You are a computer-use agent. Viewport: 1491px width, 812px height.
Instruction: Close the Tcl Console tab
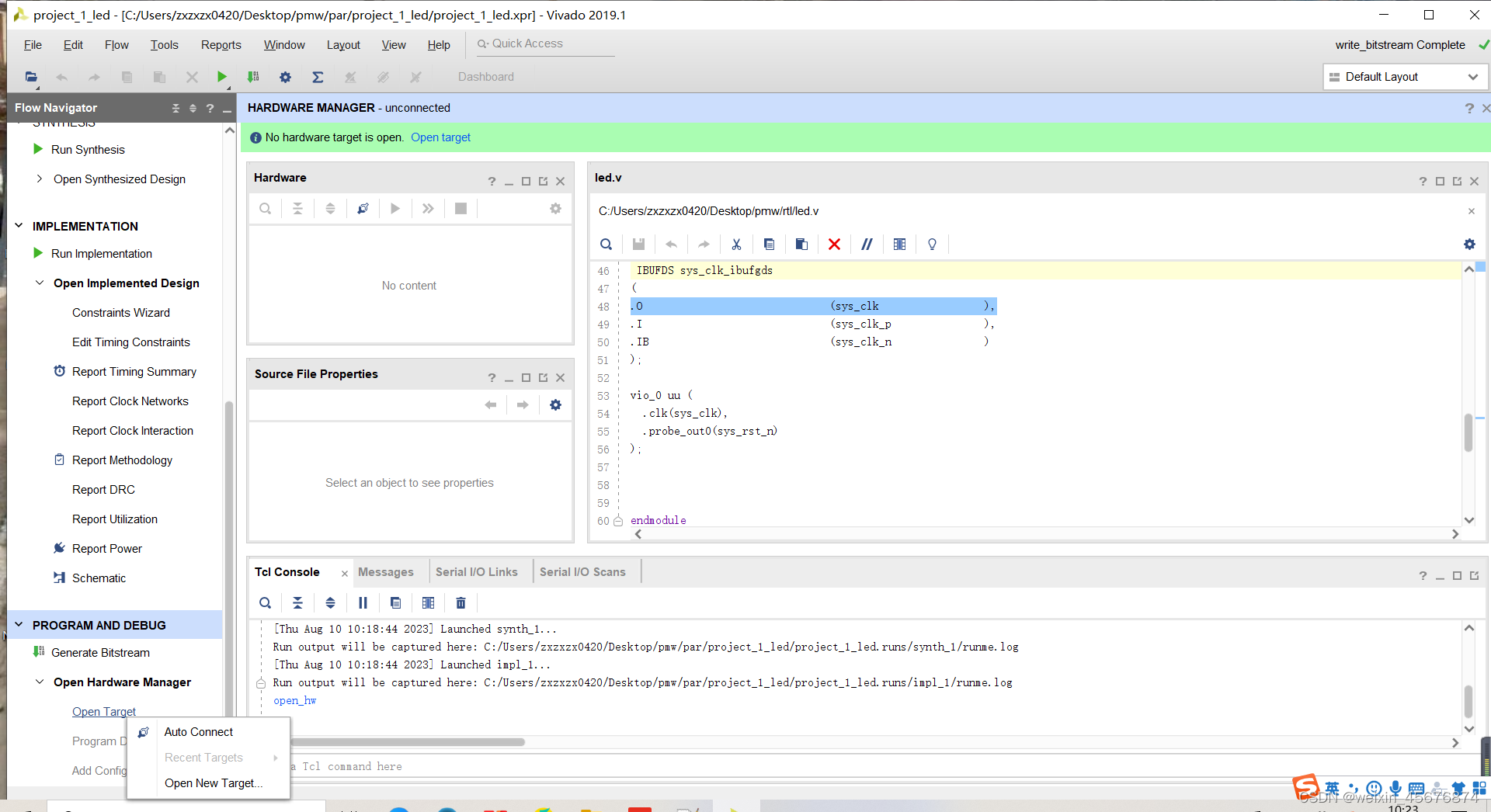pos(344,574)
